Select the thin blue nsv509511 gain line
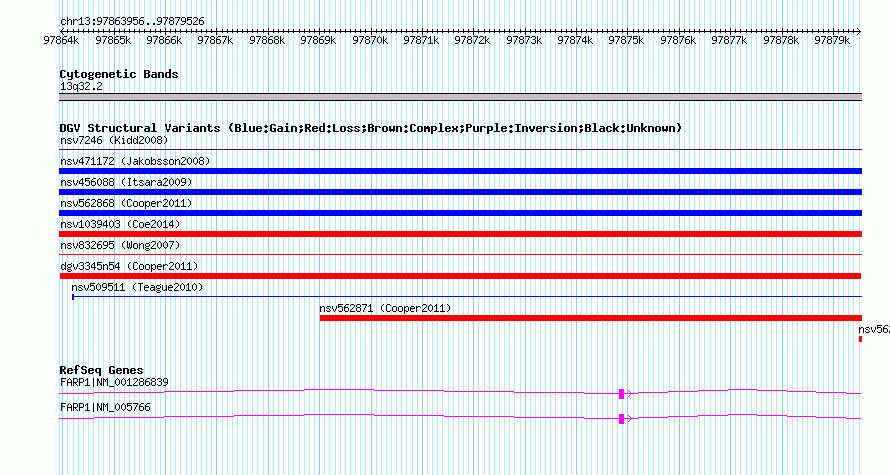The image size is (890, 475). [x=467, y=297]
